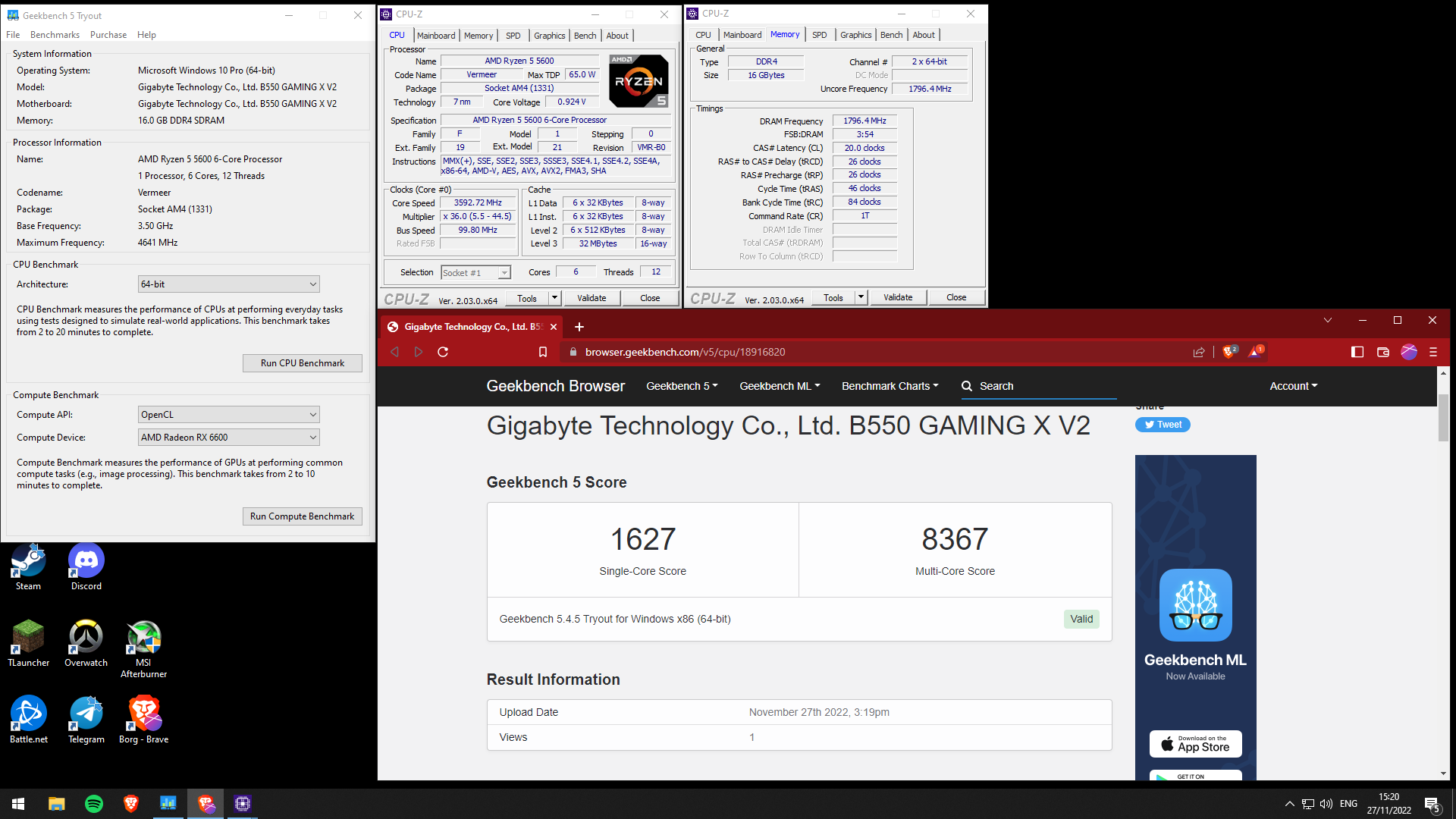This screenshot has height=819, width=1456.
Task: Bookmark the current page in Brave
Action: point(543,352)
